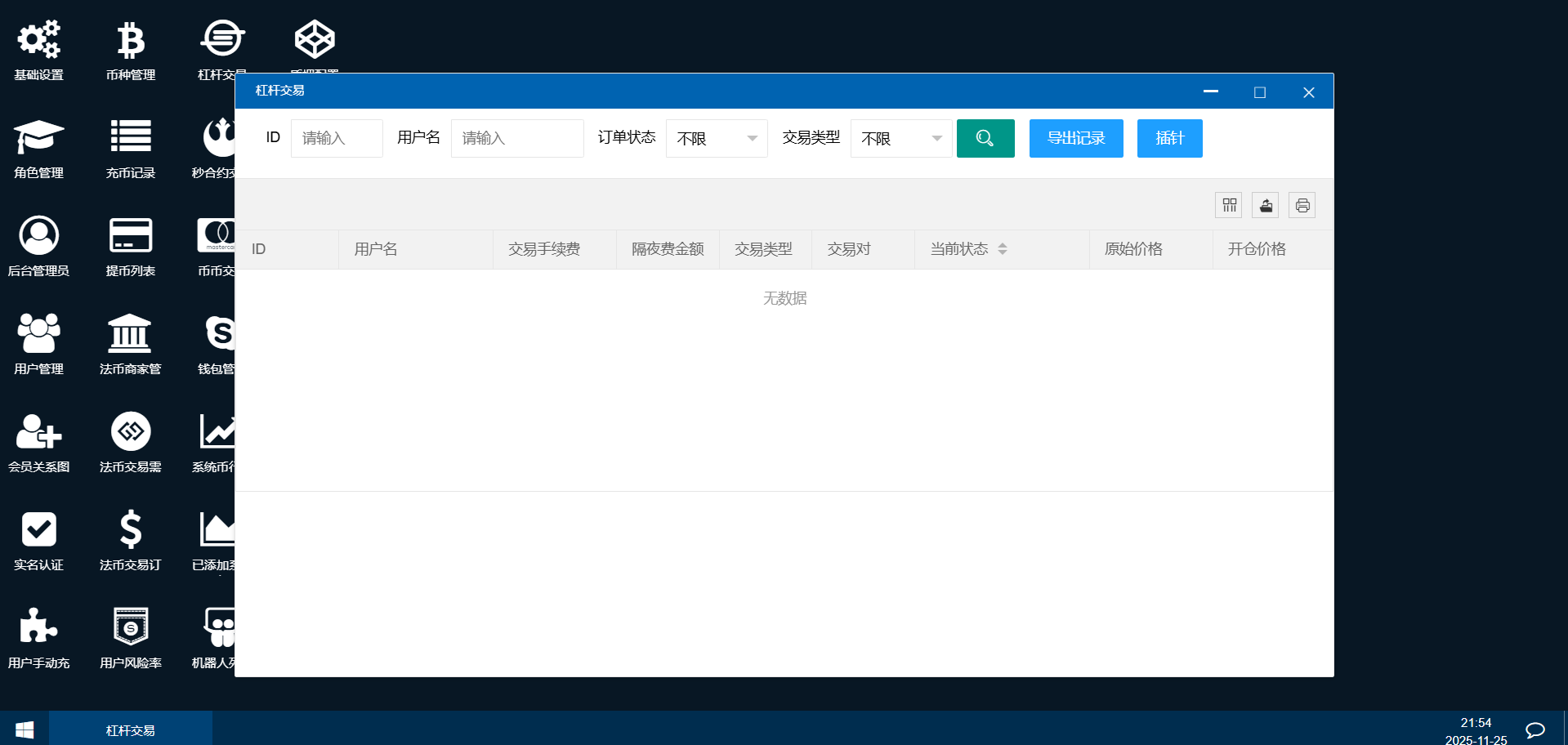Click the table print icon
The height and width of the screenshot is (745, 1568).
coord(1302,205)
